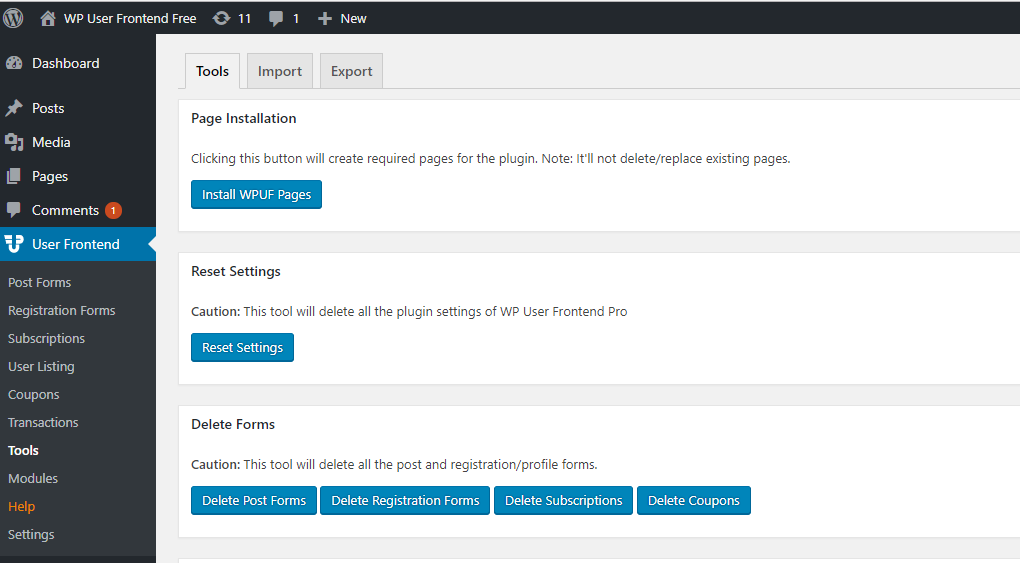Click the Delete Coupons button
1020x563 pixels.
tap(693, 501)
